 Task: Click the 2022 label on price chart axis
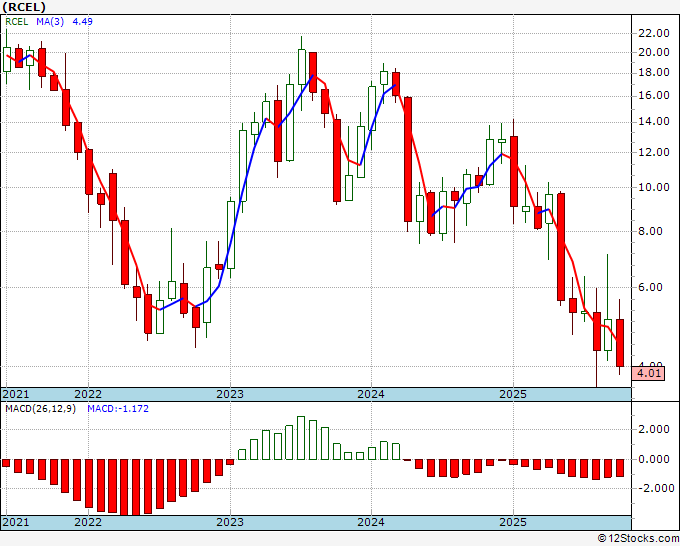pos(88,394)
